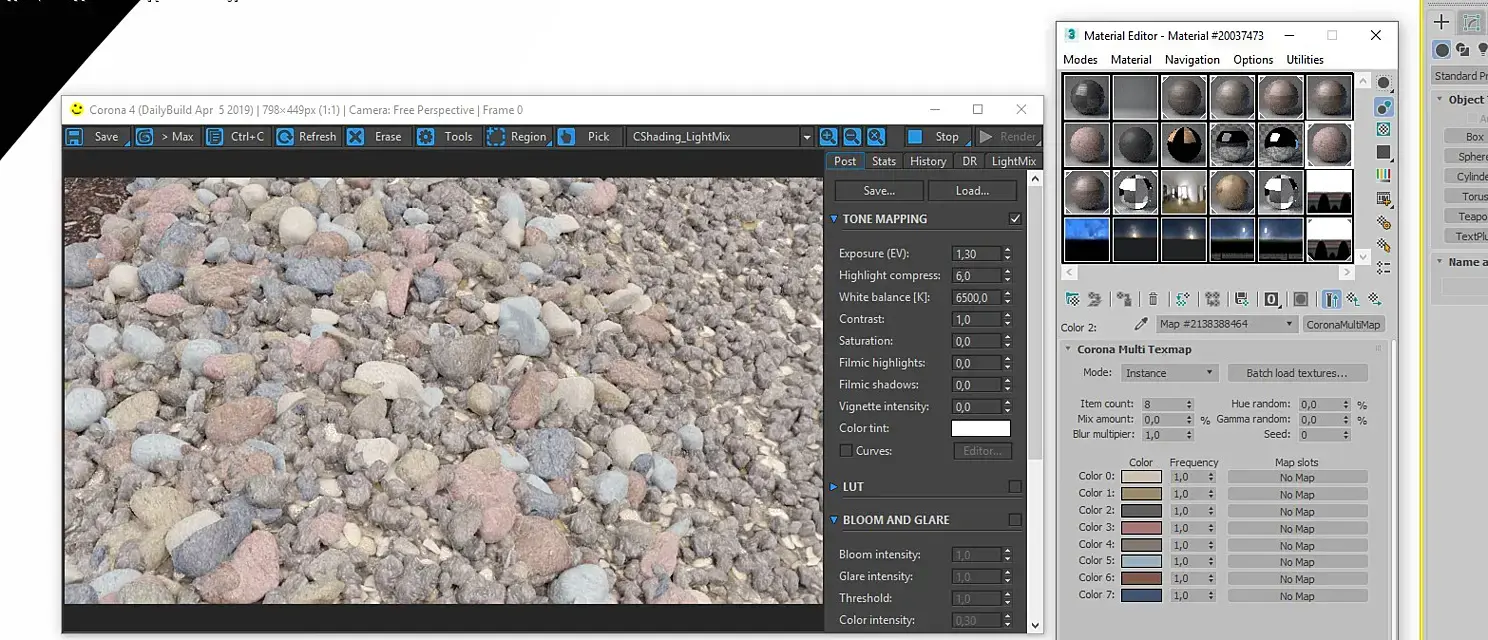The height and width of the screenshot is (640, 1488).
Task: Open the Modes menu in Material Editor
Action: pos(1080,60)
